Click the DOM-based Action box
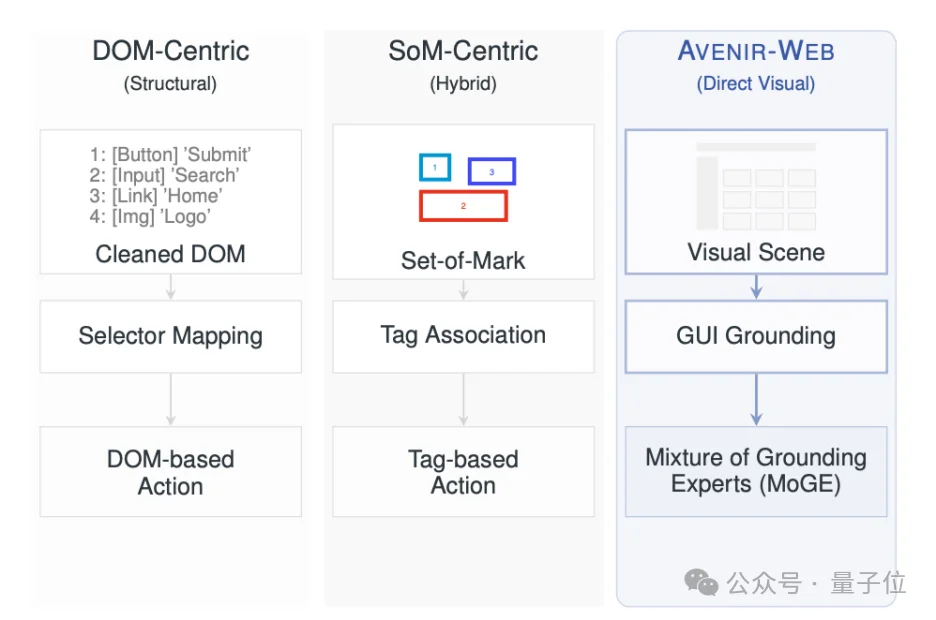Screen dimensions: 936x620 click(171, 472)
